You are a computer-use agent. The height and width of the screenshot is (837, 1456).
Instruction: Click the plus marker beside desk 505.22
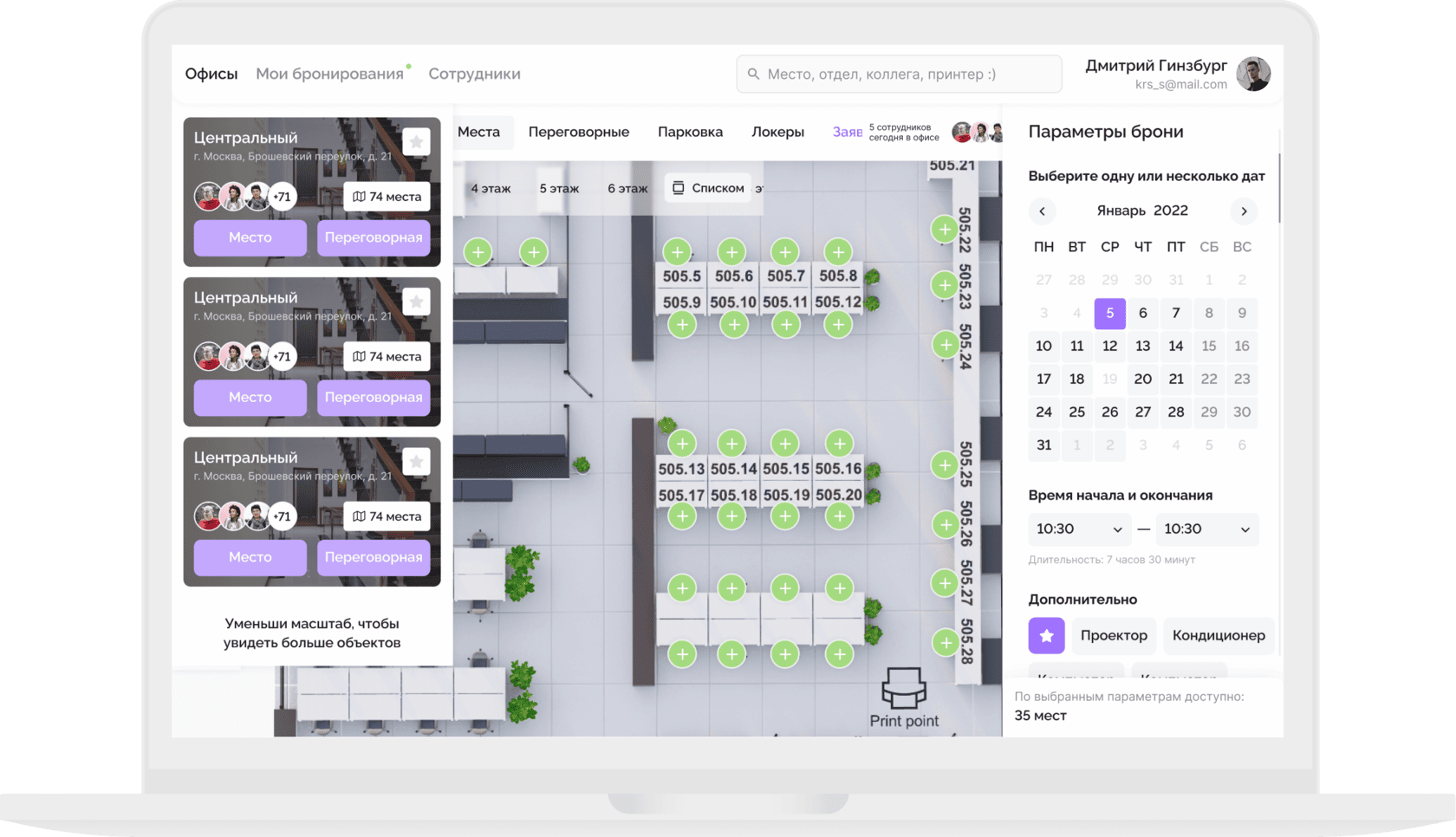[x=943, y=230]
